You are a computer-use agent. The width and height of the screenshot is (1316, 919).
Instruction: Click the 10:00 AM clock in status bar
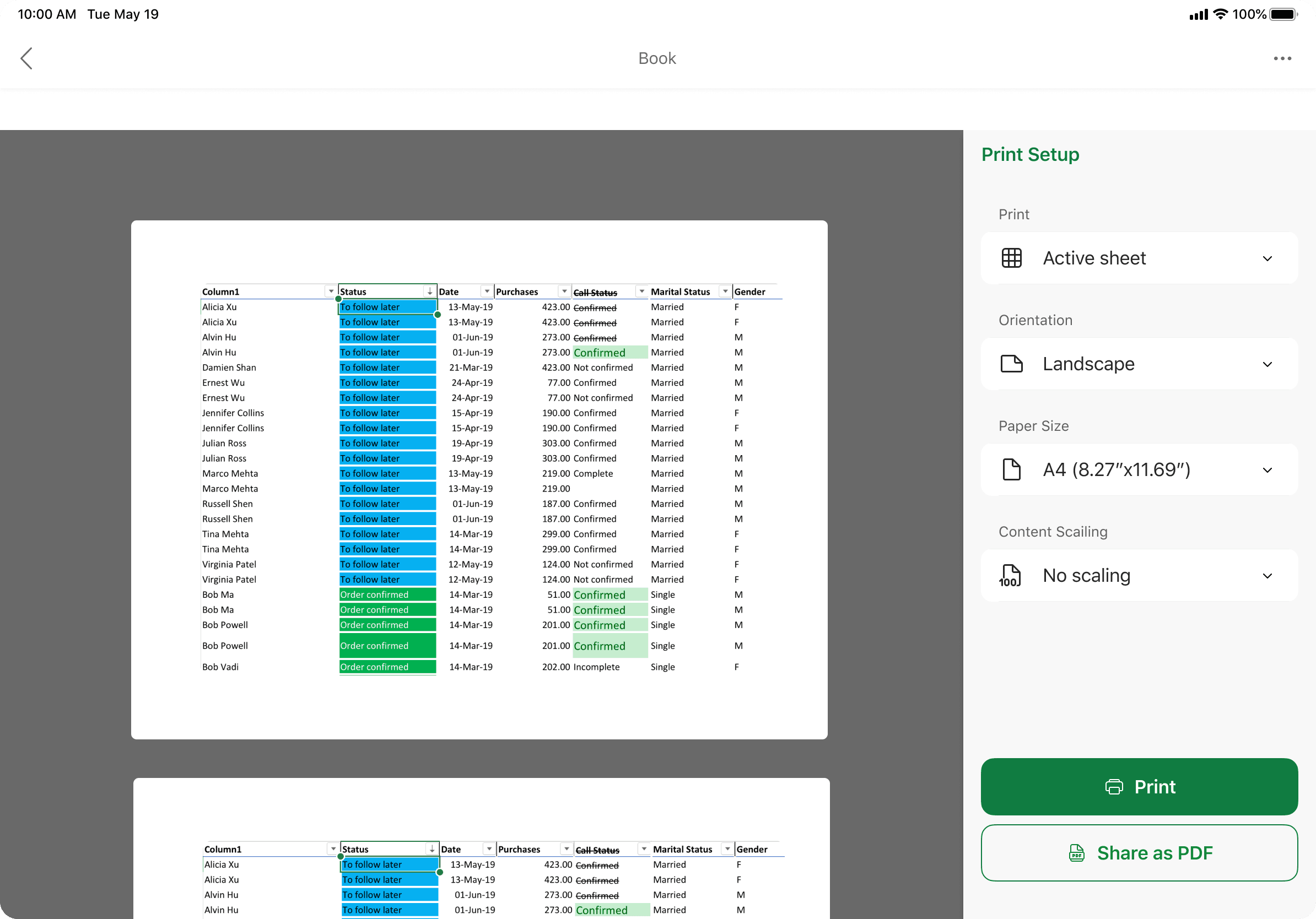pyautogui.click(x=47, y=14)
